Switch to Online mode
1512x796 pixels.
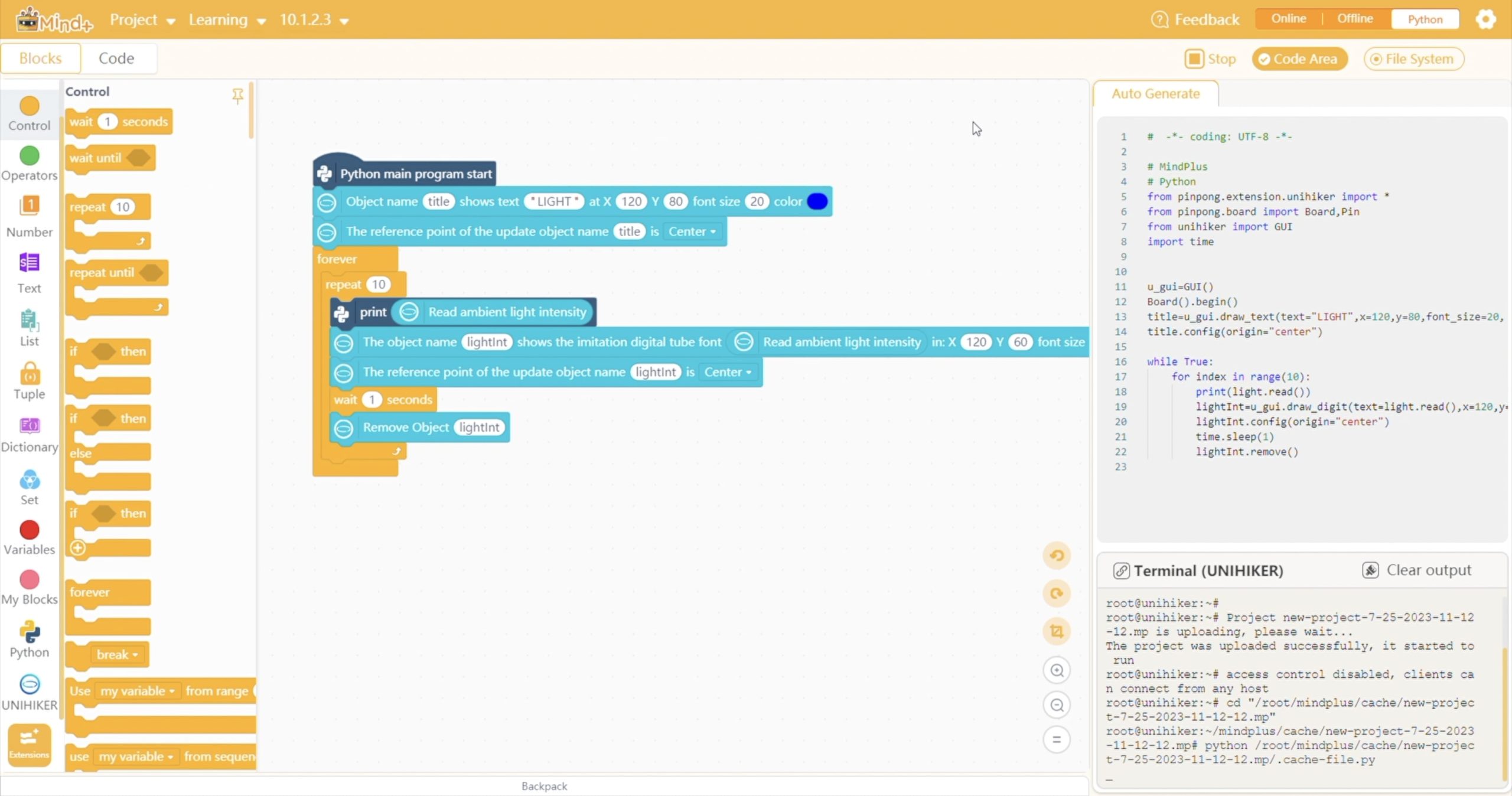pyautogui.click(x=1288, y=19)
